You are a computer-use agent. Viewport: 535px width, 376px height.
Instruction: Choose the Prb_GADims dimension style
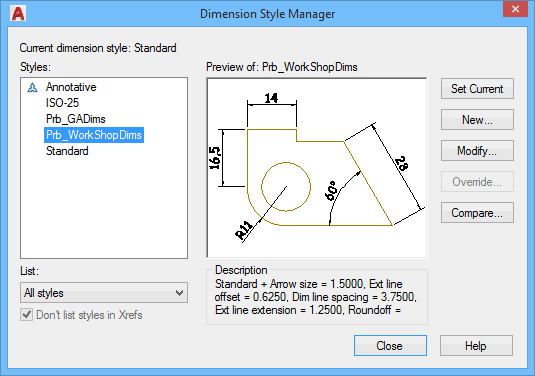75,119
